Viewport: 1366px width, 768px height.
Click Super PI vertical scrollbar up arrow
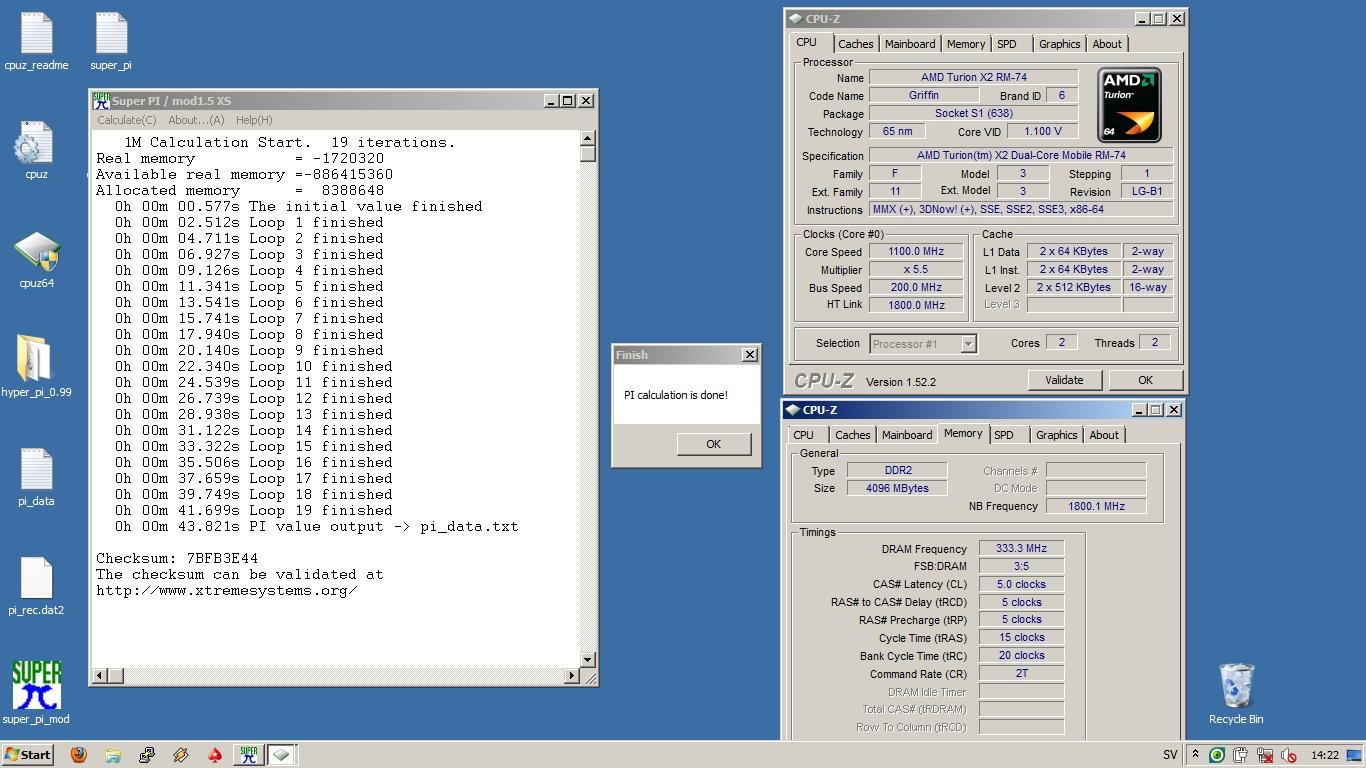[588, 139]
